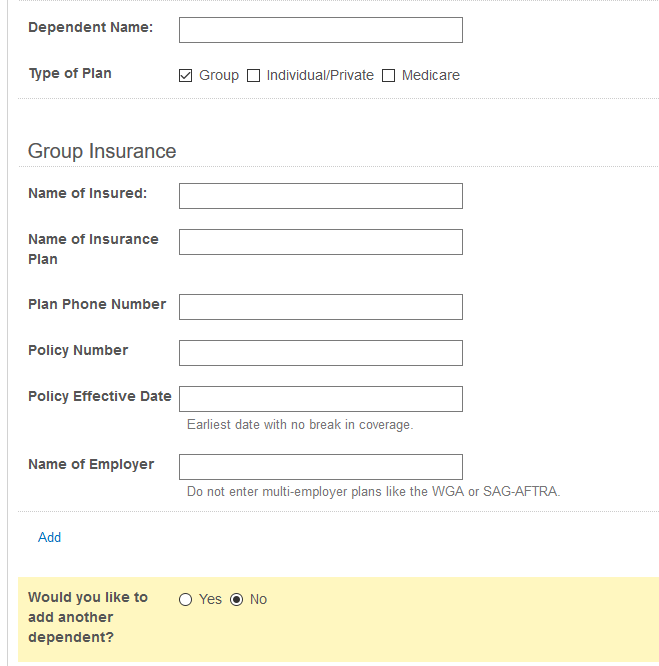Click the 'Would you like to add another dependent?' text
Screen dimensions: 659x666
(x=87, y=617)
